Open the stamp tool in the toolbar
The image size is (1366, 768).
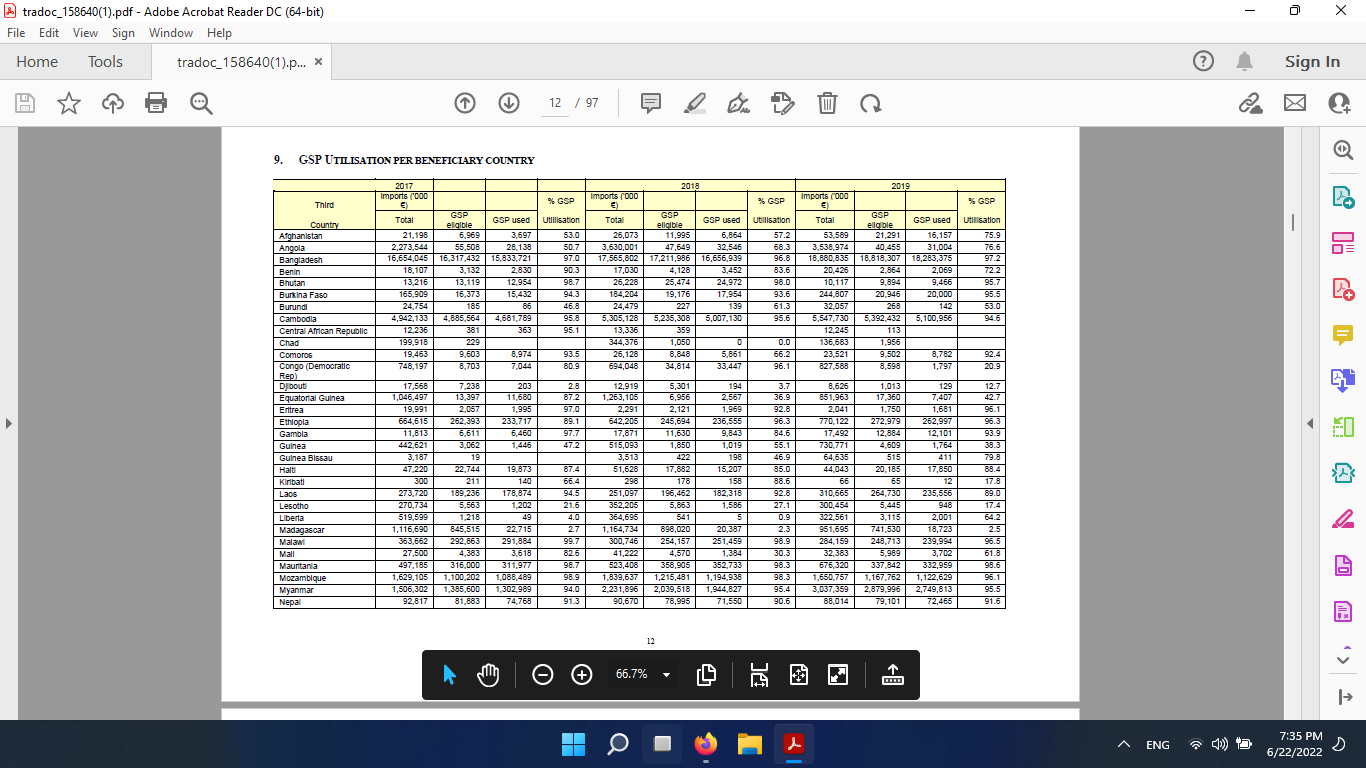pos(783,103)
